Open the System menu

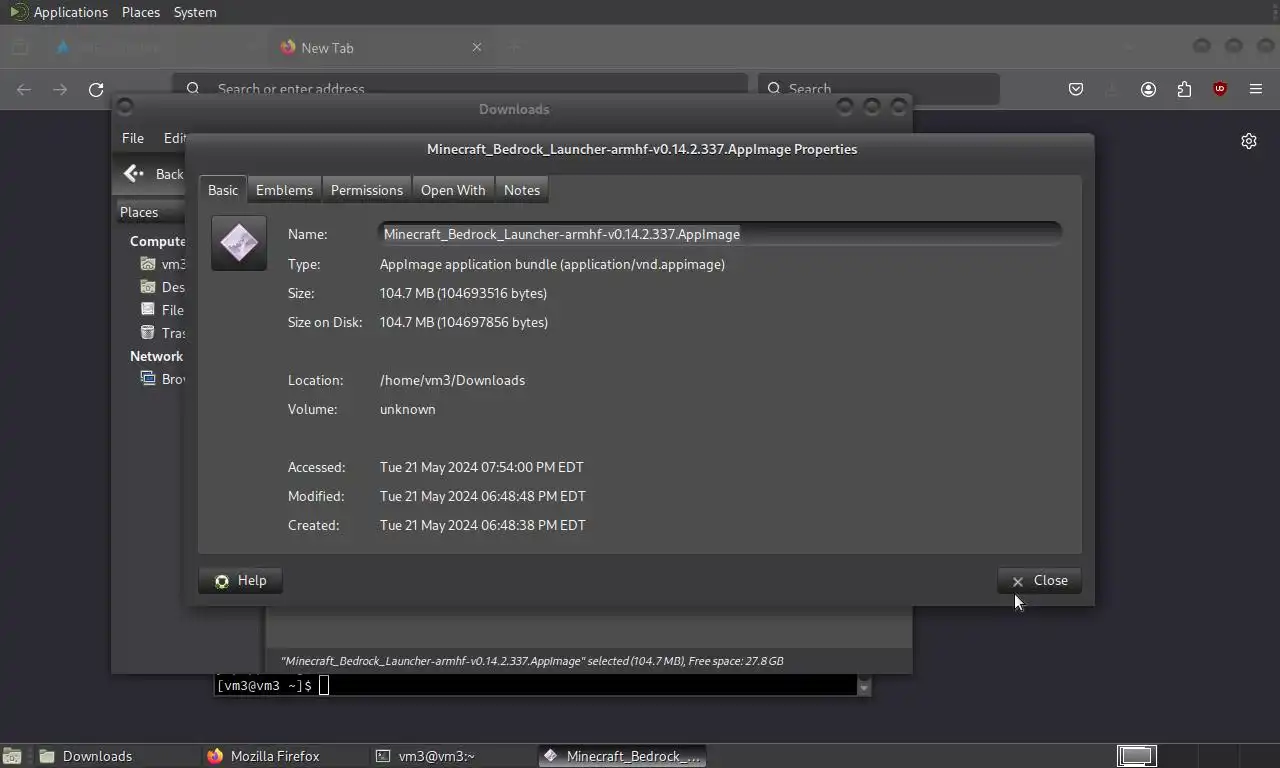(195, 12)
